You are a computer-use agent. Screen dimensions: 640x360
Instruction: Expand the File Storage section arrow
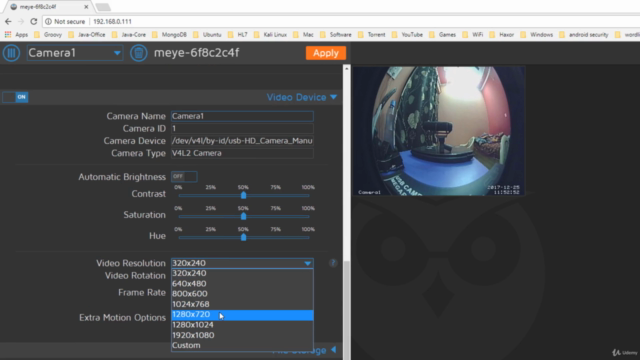point(333,350)
